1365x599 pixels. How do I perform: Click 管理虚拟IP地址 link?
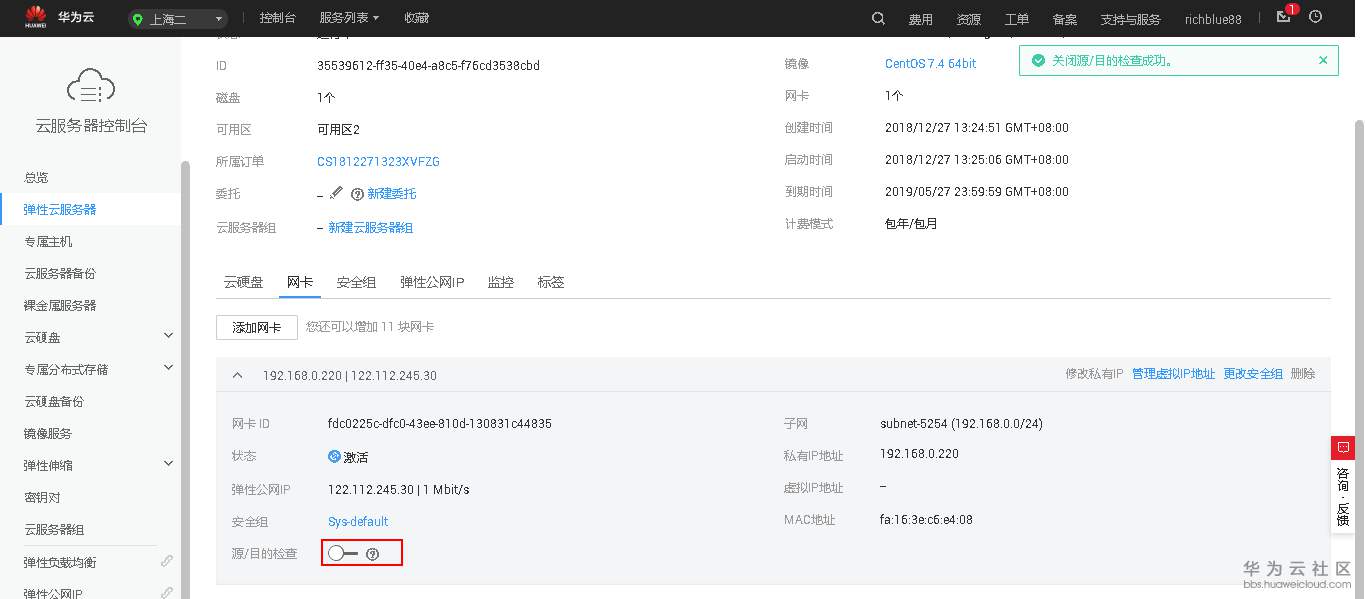click(x=1173, y=373)
